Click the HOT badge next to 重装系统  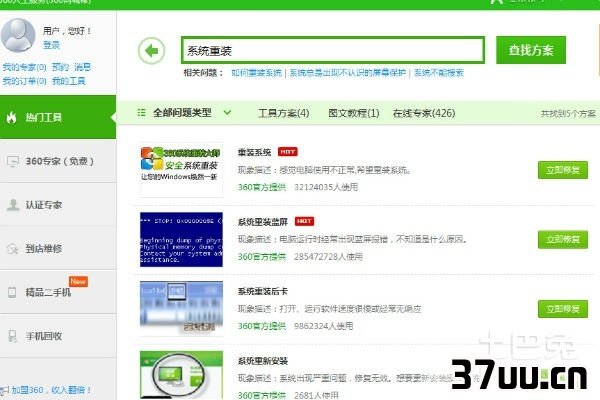(x=287, y=152)
